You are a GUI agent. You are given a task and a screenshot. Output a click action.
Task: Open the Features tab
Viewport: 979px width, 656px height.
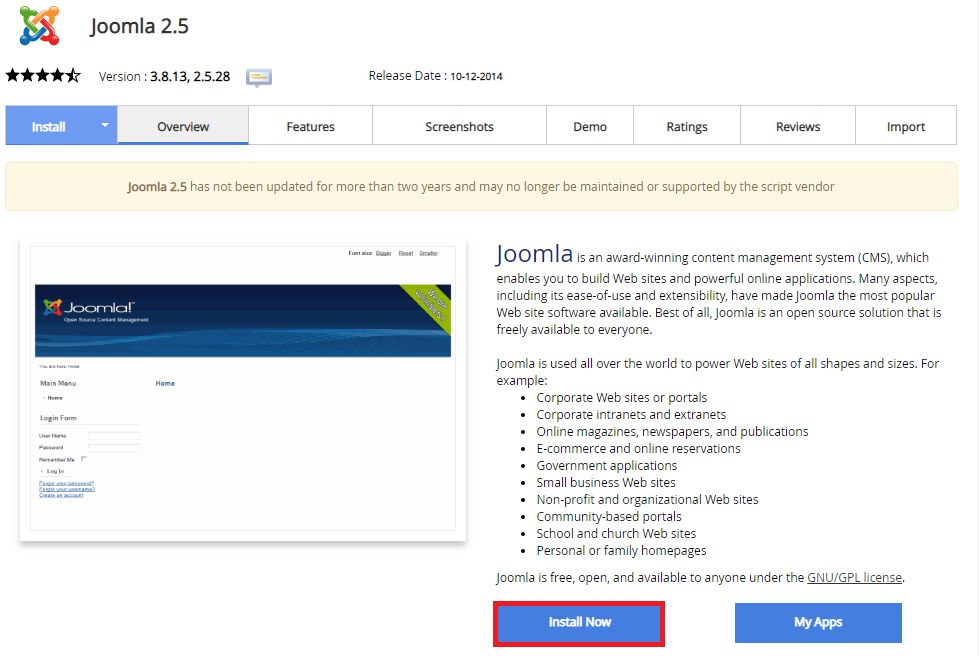[310, 127]
